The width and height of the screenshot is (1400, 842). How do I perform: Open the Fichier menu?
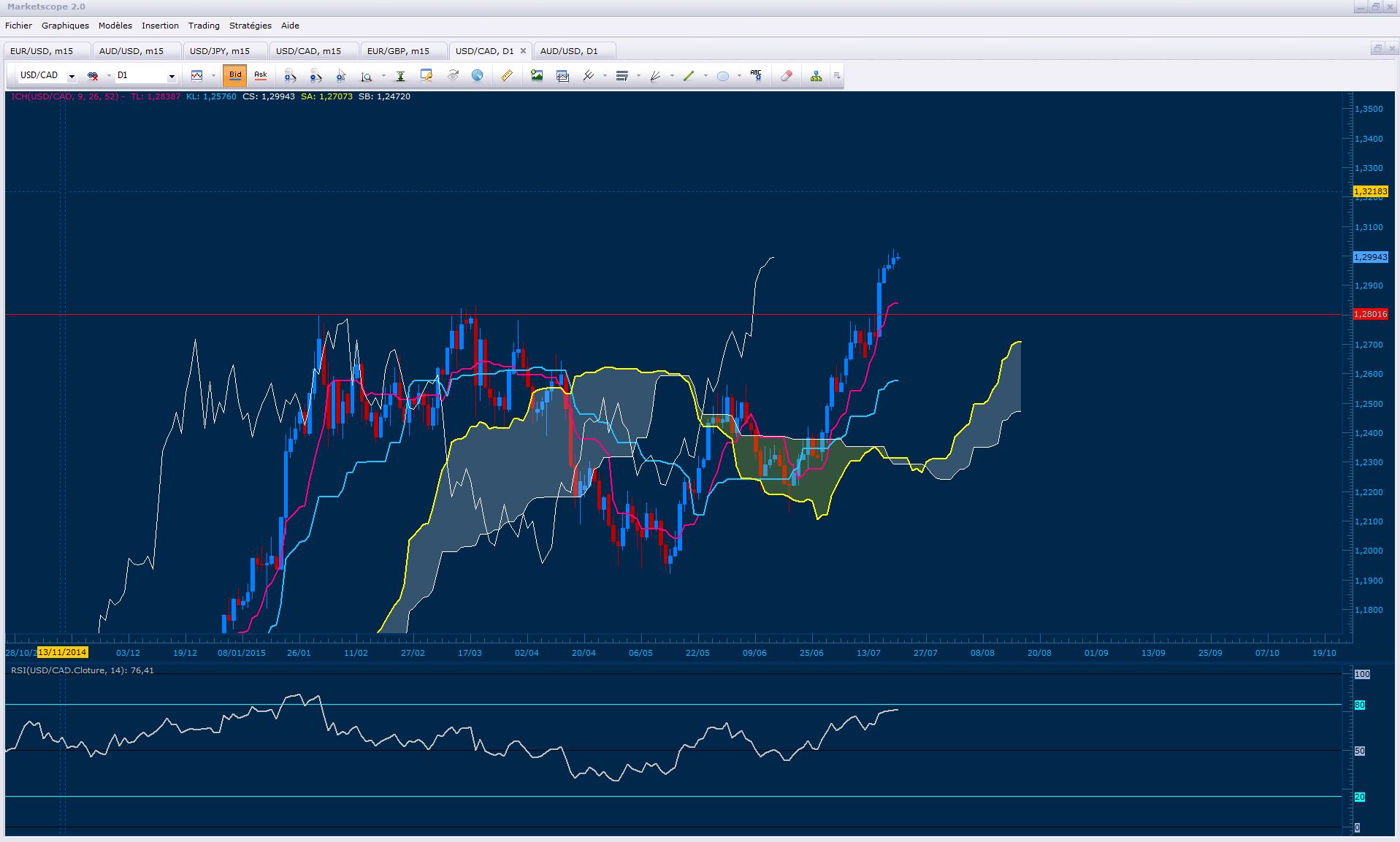click(18, 26)
